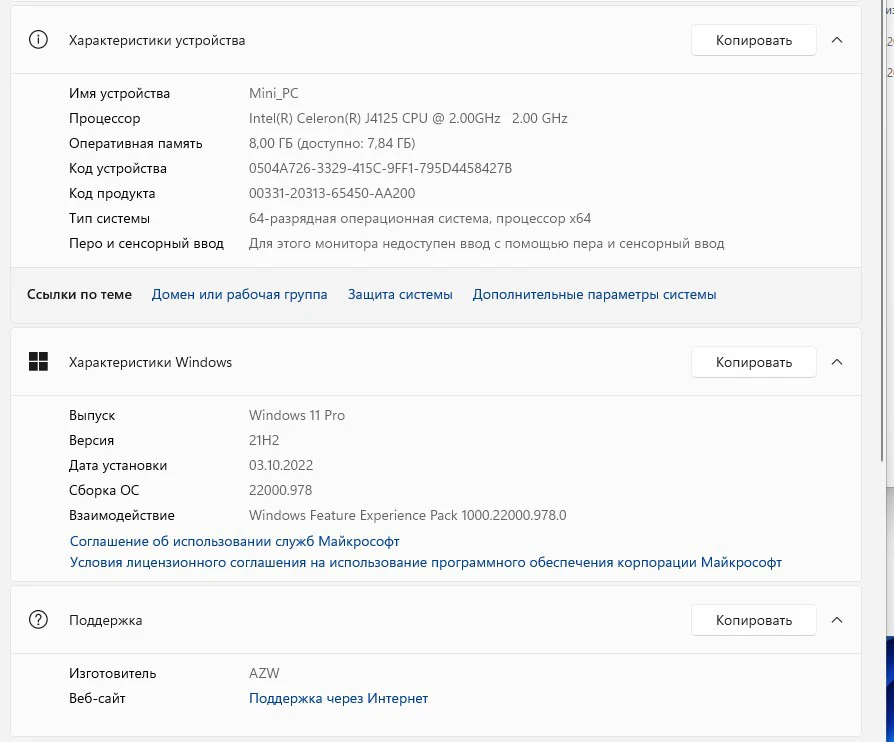Collapse the device specifications section
Image resolution: width=894 pixels, height=742 pixels.
(x=837, y=40)
